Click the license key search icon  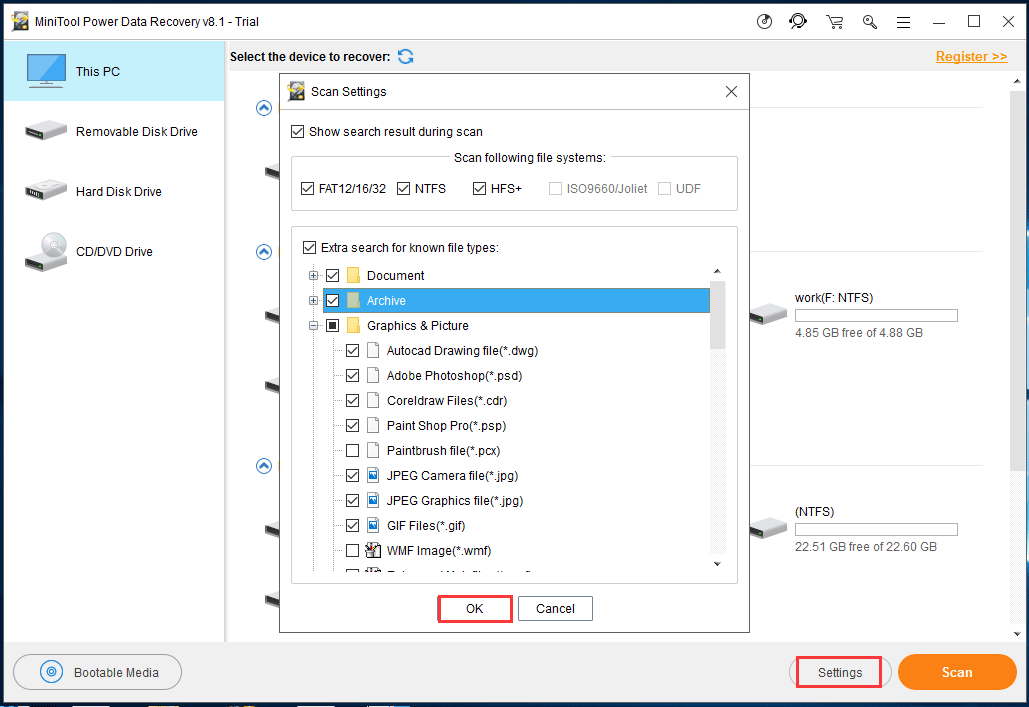coord(869,21)
